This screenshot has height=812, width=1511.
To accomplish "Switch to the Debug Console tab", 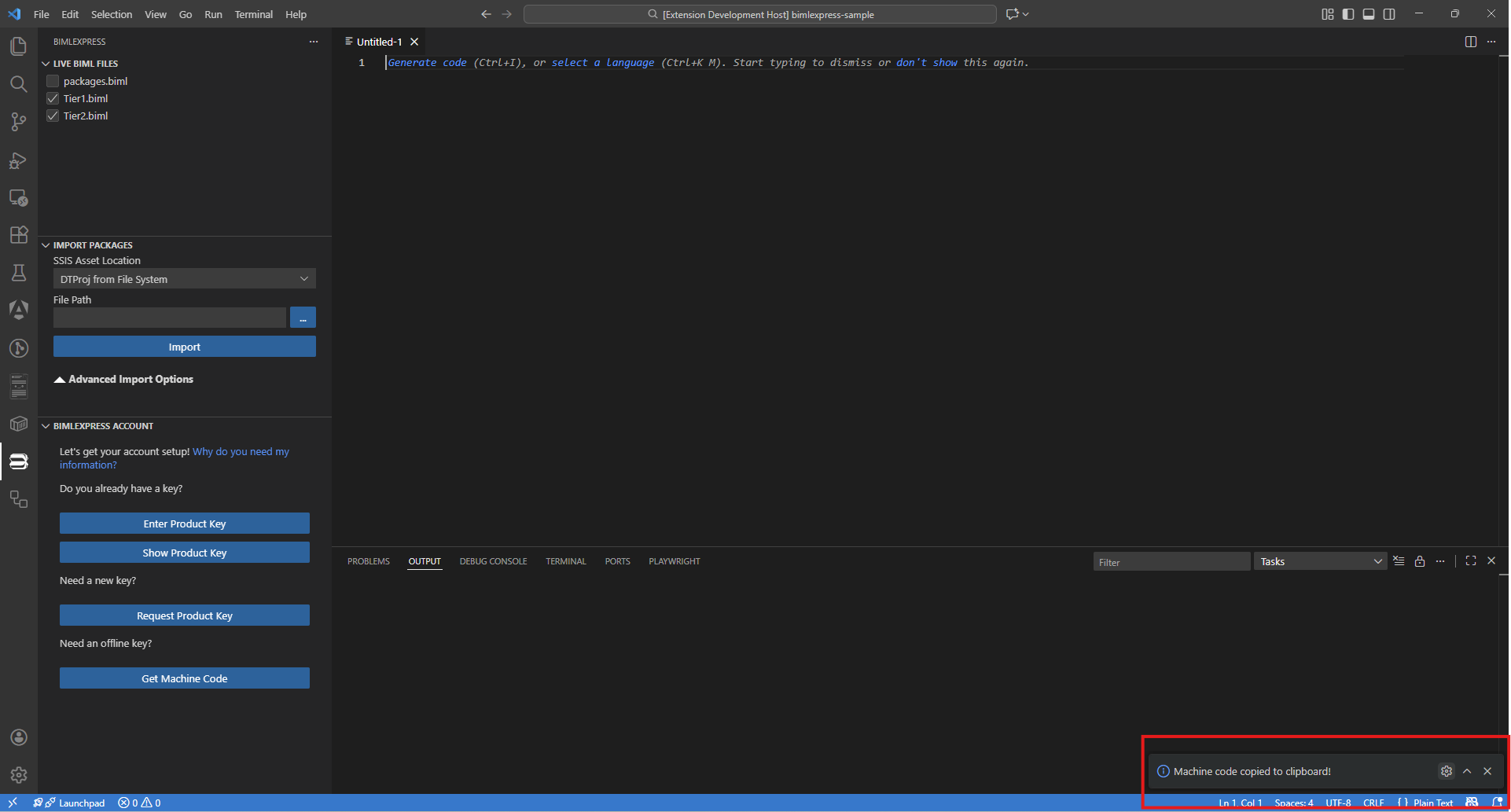I will point(493,561).
